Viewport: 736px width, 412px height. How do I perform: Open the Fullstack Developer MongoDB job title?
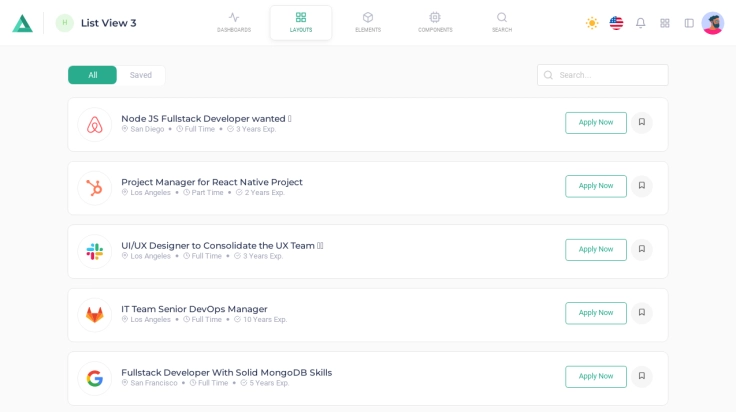[226, 372]
